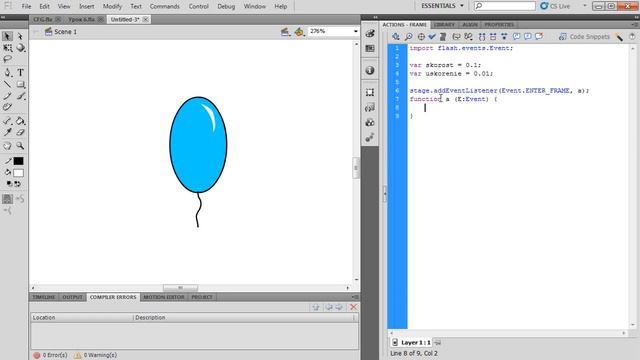The width and height of the screenshot is (640, 360).
Task: Reset to black and white colors
Action: (x=9, y=184)
